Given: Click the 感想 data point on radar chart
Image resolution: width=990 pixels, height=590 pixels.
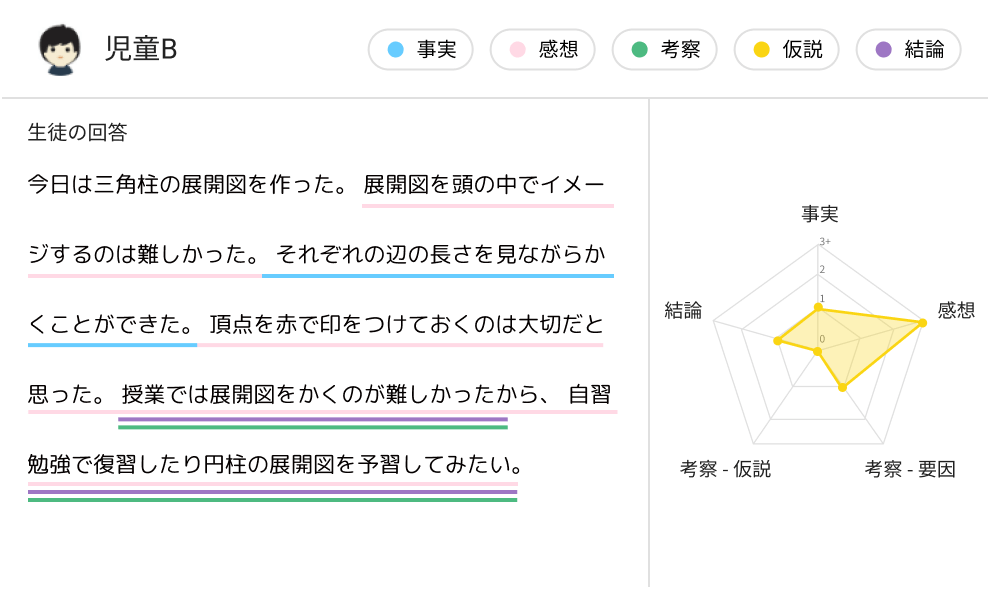Looking at the screenshot, I should pos(922,323).
